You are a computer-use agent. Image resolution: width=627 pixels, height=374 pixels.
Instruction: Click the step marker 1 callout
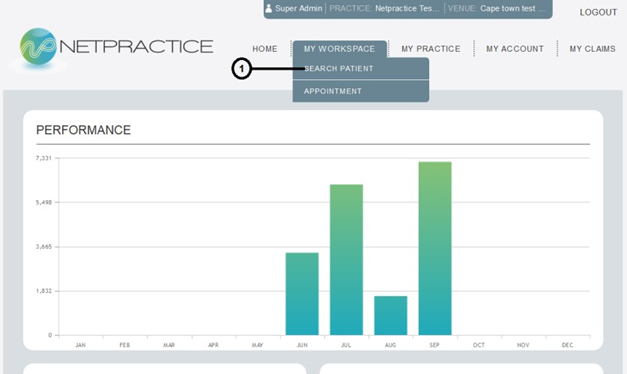click(241, 69)
